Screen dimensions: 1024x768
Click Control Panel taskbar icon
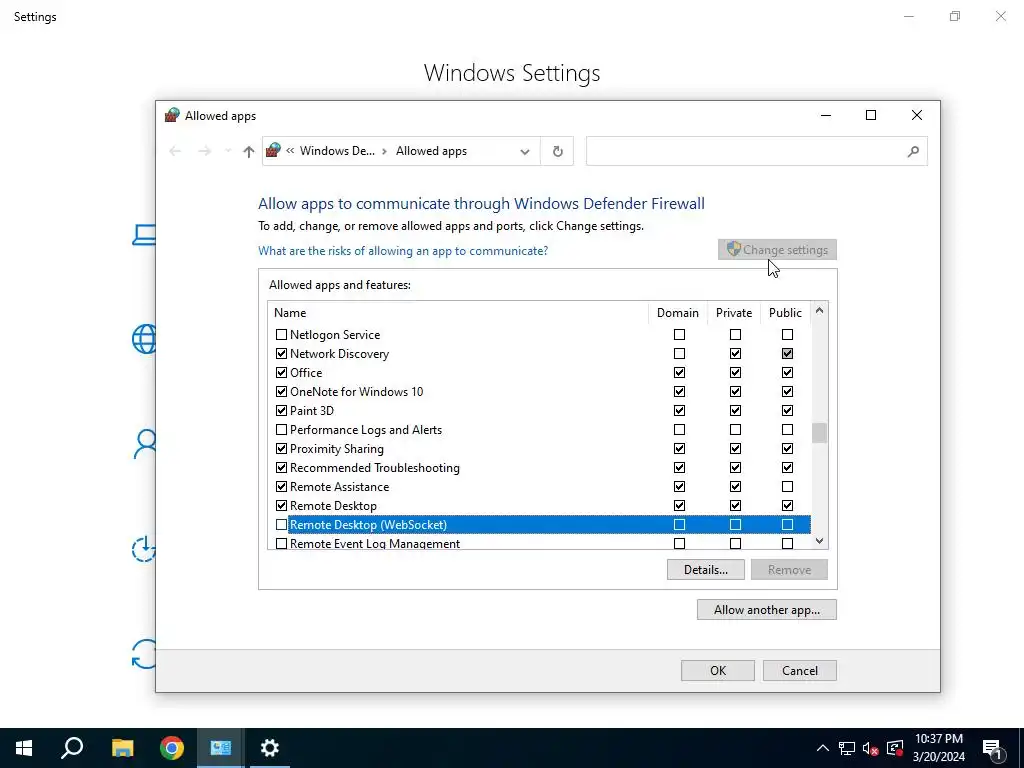(221, 748)
